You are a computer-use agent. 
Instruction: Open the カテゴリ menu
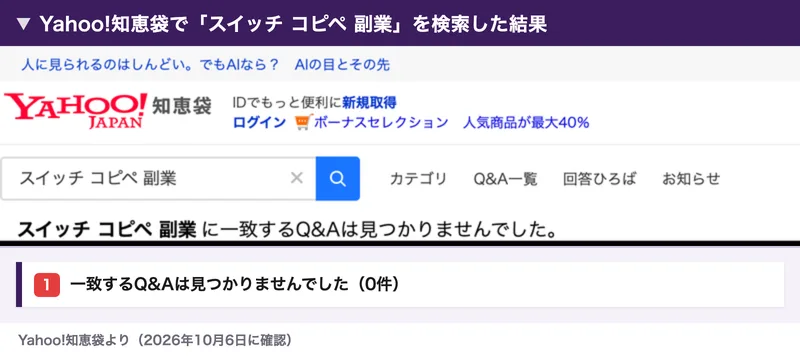(x=418, y=179)
